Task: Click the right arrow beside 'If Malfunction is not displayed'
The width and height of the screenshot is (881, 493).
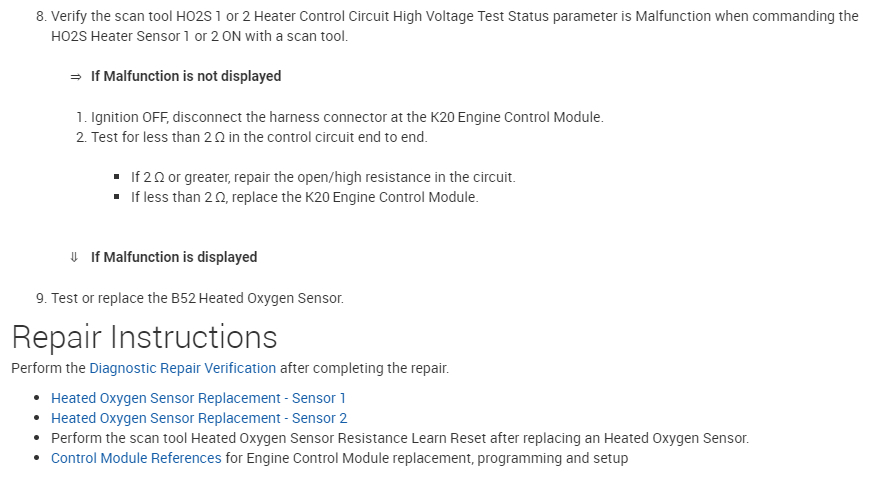Action: coord(75,77)
